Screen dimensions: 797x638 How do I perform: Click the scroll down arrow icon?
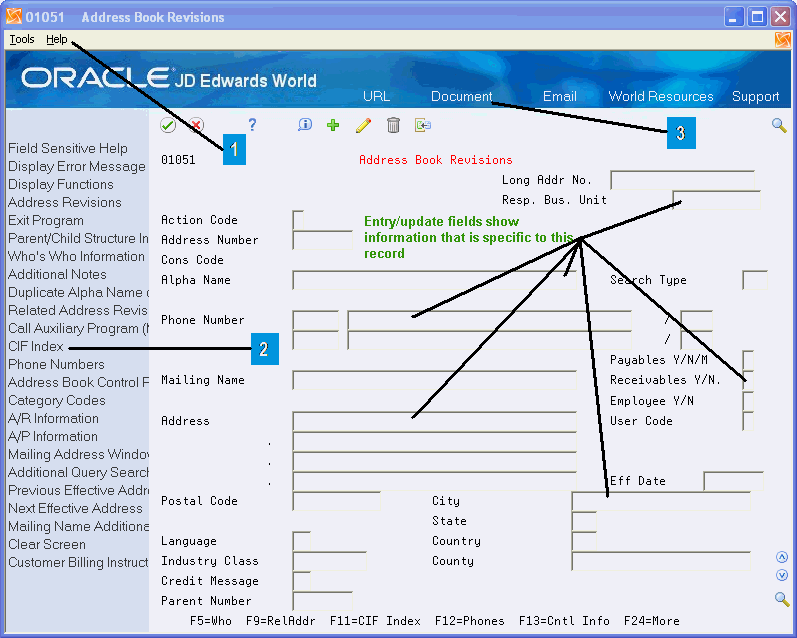tap(782, 575)
